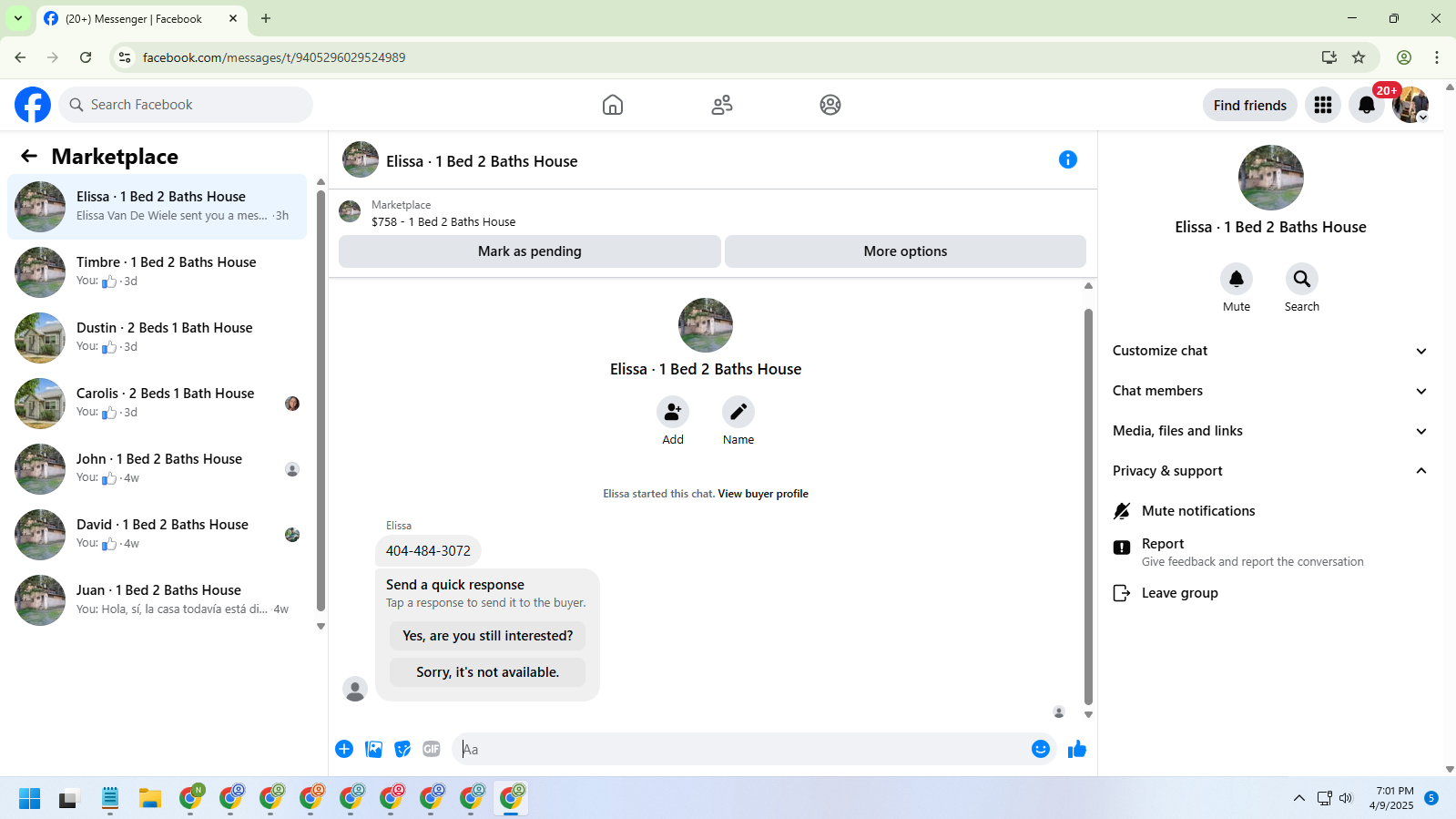The height and width of the screenshot is (819, 1456).
Task: Click the conversation list scrollbar
Action: [321, 401]
